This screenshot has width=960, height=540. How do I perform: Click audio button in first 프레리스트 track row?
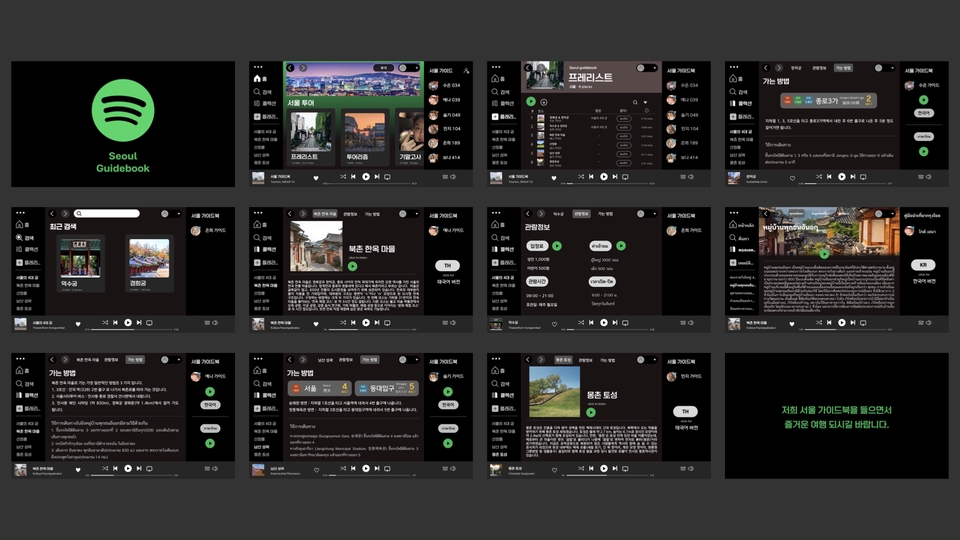coord(623,119)
